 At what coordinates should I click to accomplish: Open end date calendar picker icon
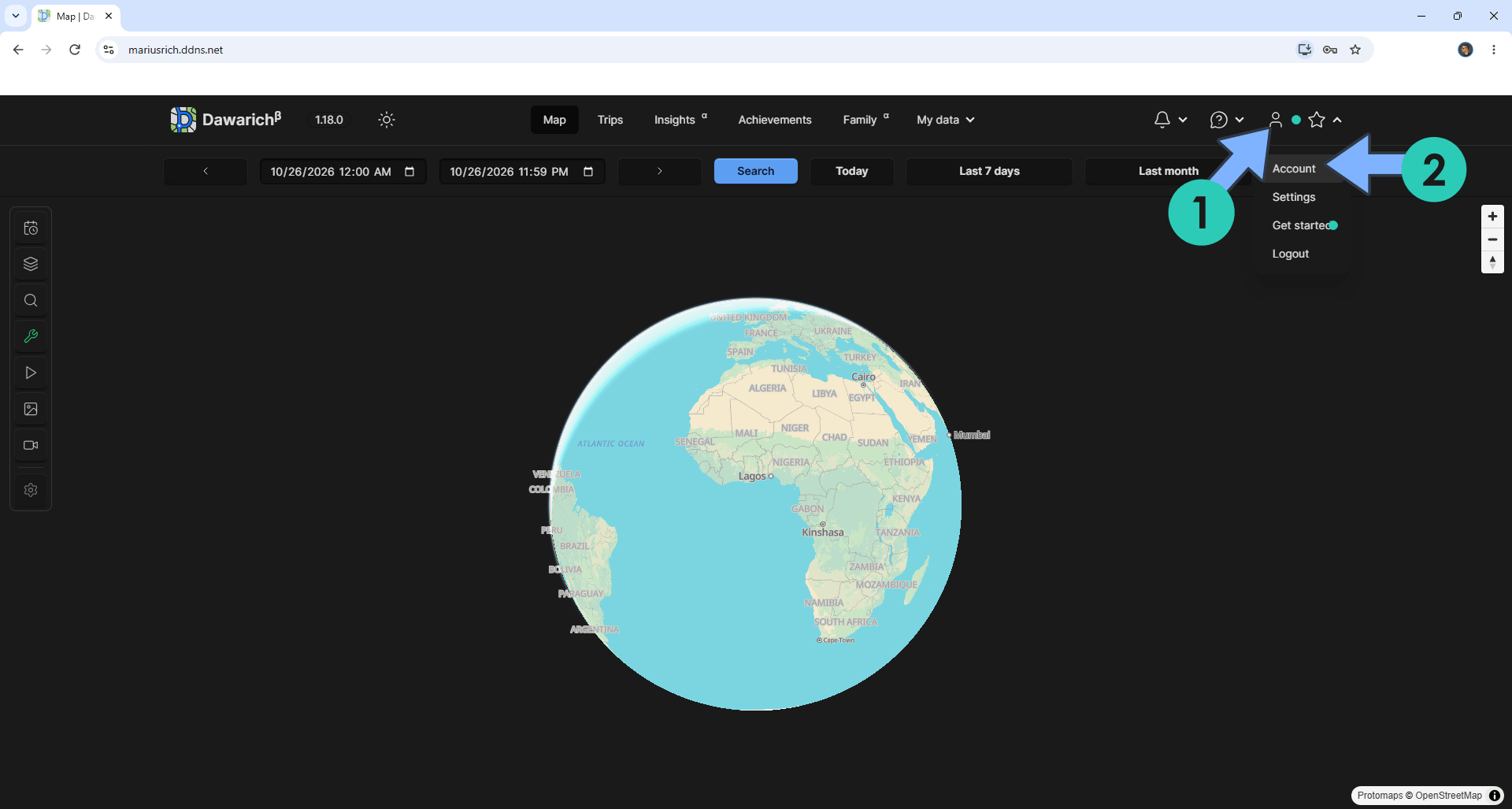(x=588, y=172)
